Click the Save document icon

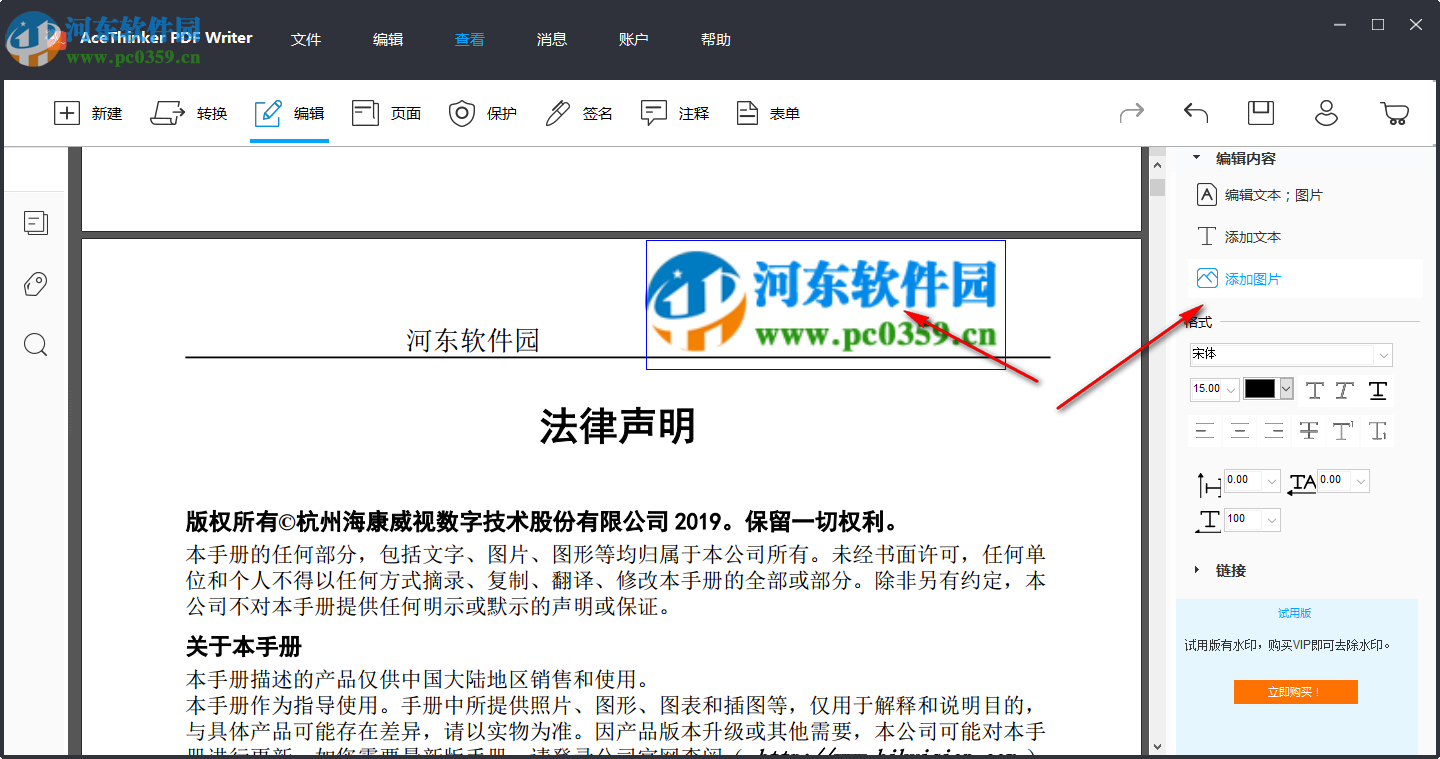pos(1260,113)
